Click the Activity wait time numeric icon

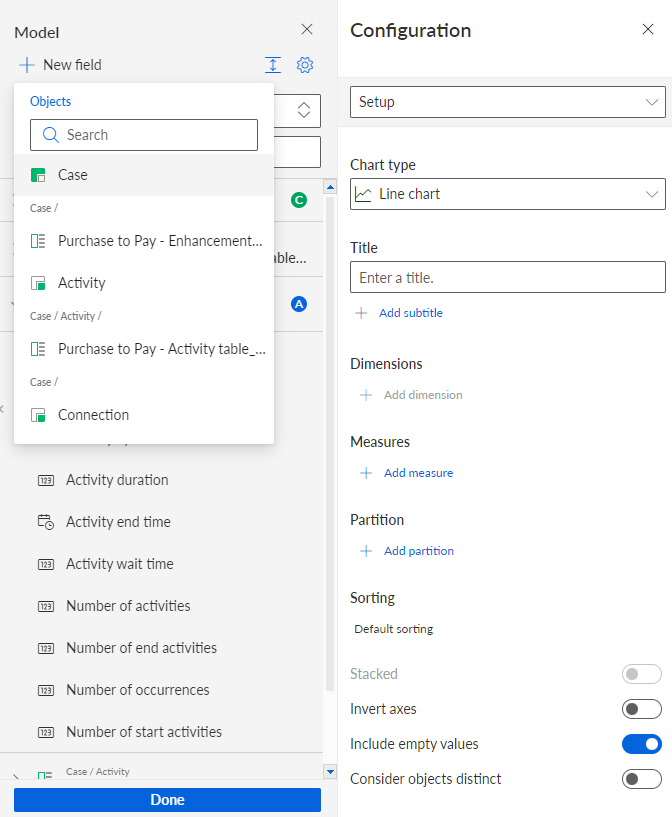pyautogui.click(x=46, y=564)
